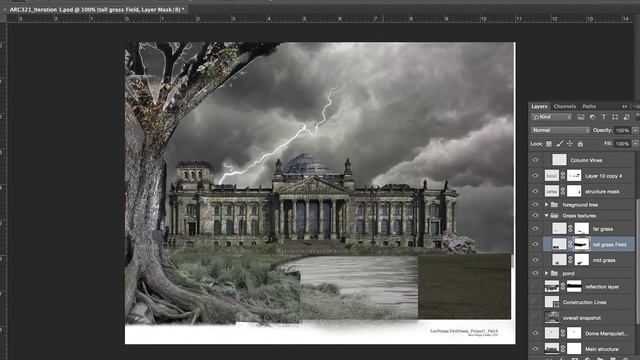Select the reflection layer mask thumbnail
Screen dimensions: 640x360
pyautogui.click(x=574, y=287)
